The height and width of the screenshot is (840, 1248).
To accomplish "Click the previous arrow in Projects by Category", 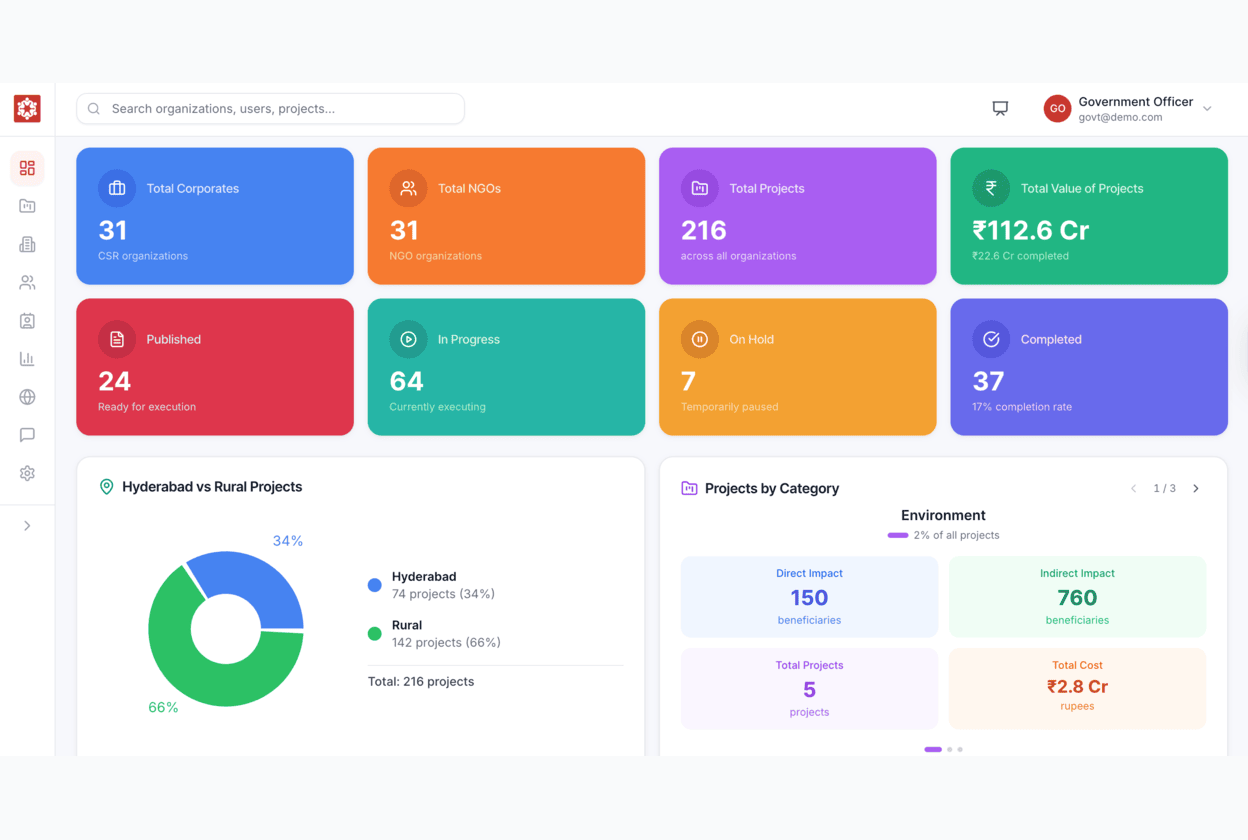I will click(x=1133, y=488).
